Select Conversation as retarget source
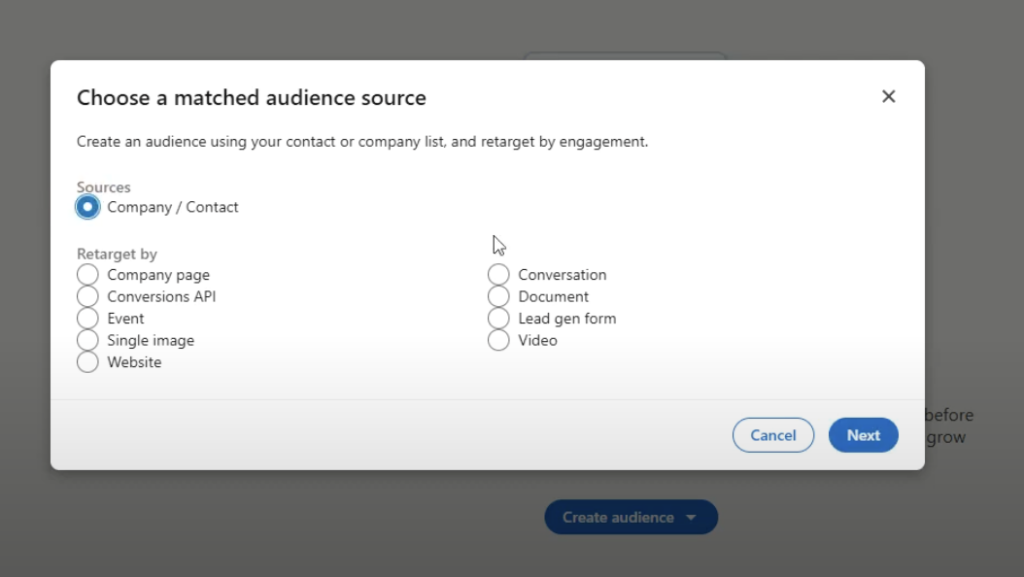This screenshot has width=1024, height=577. (x=498, y=274)
